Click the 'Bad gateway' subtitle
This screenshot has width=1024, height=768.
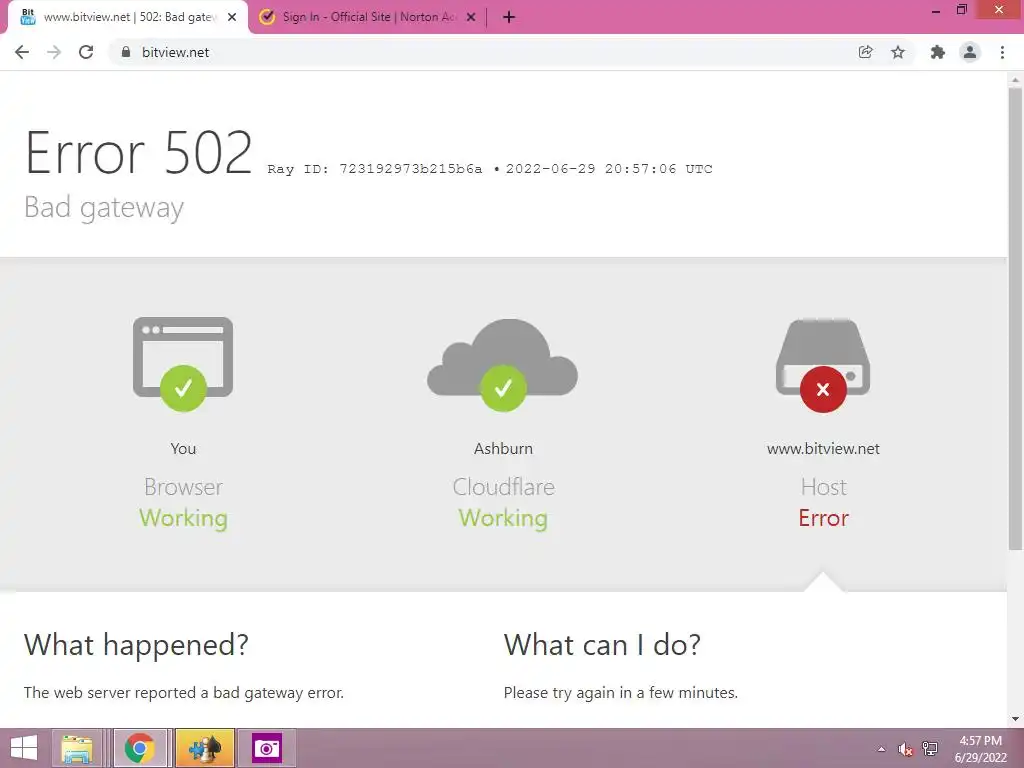pos(104,208)
